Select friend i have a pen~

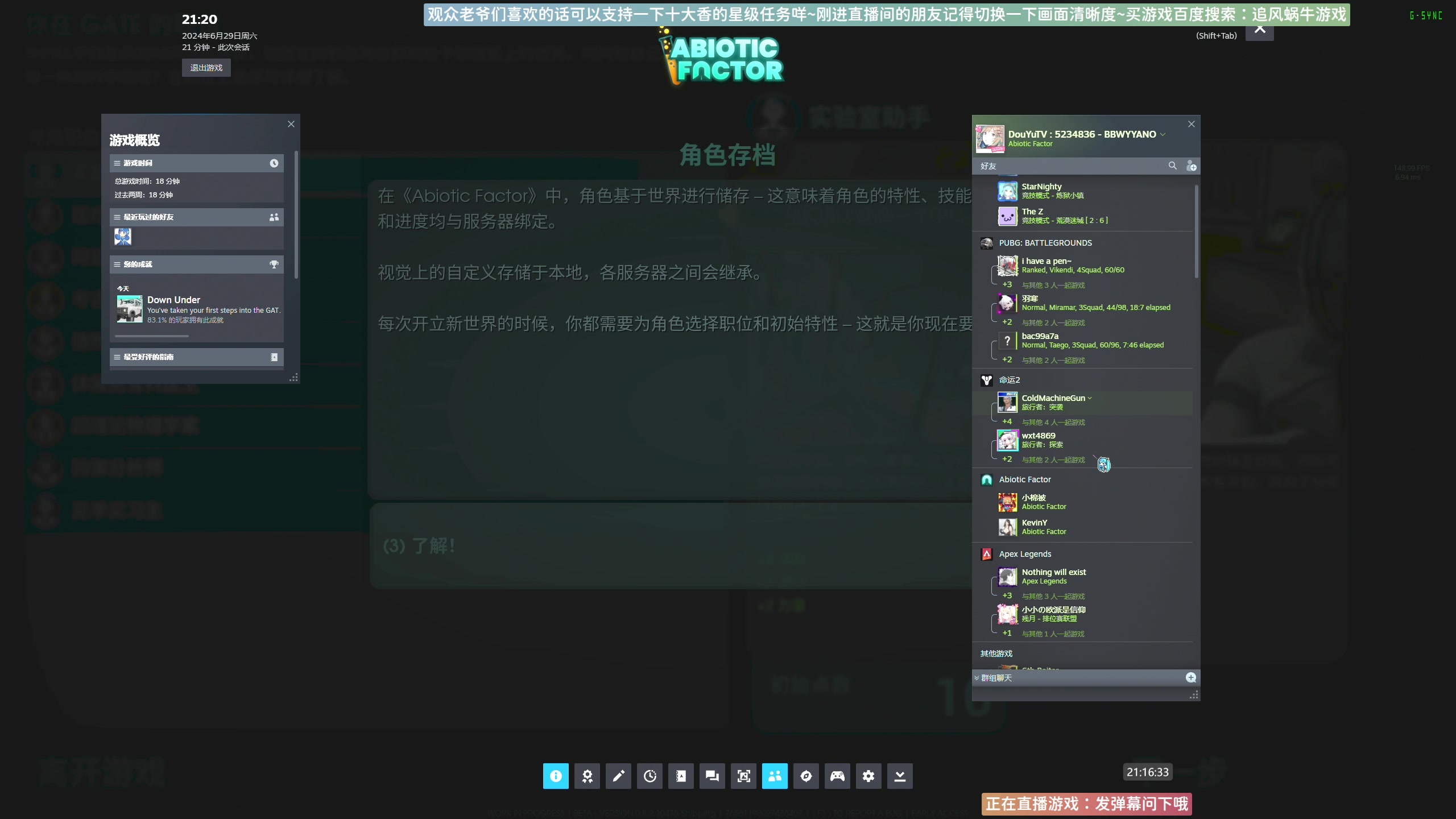[x=1083, y=266]
